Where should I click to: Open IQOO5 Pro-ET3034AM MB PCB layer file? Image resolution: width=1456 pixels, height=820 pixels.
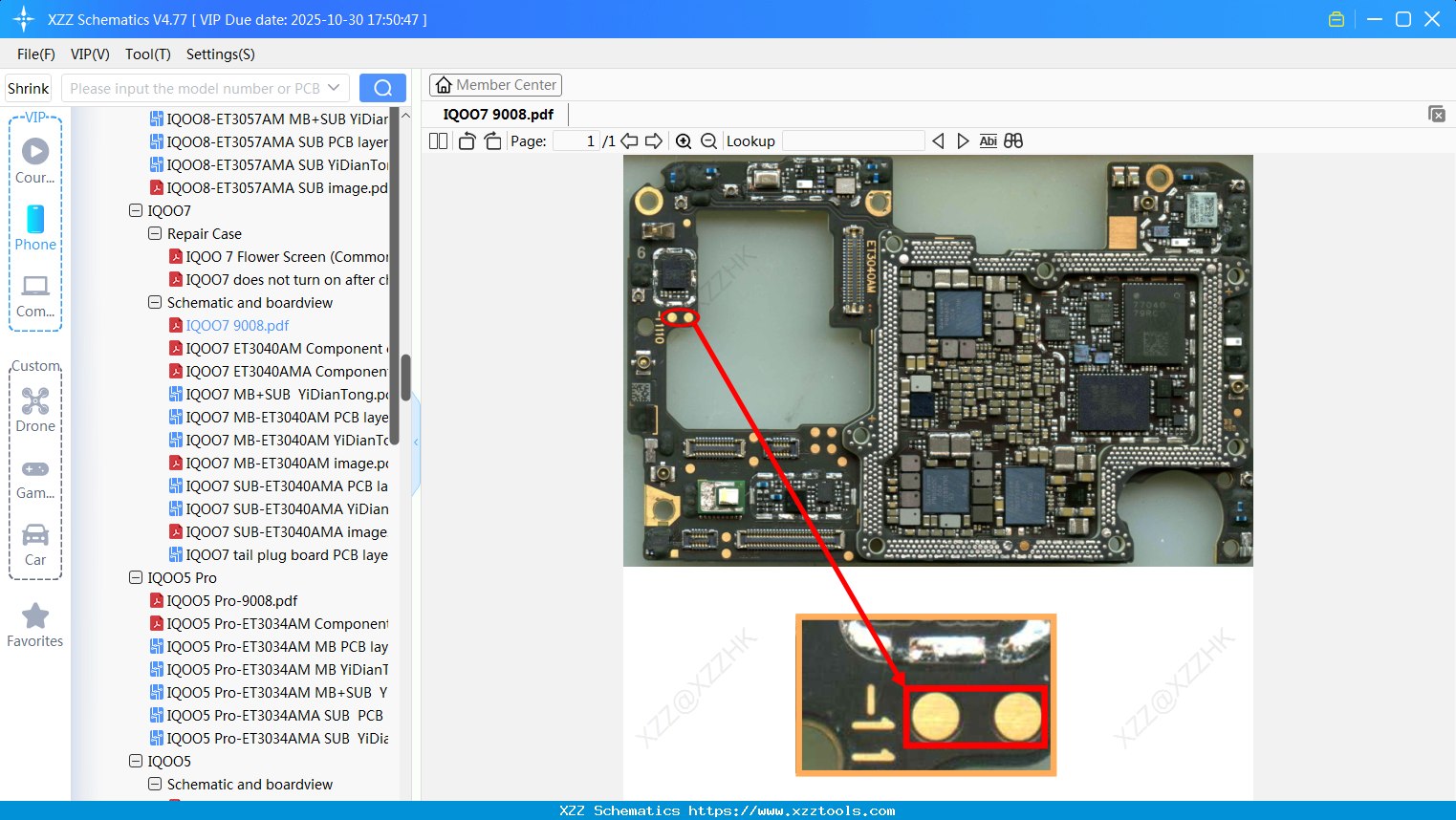point(269,646)
